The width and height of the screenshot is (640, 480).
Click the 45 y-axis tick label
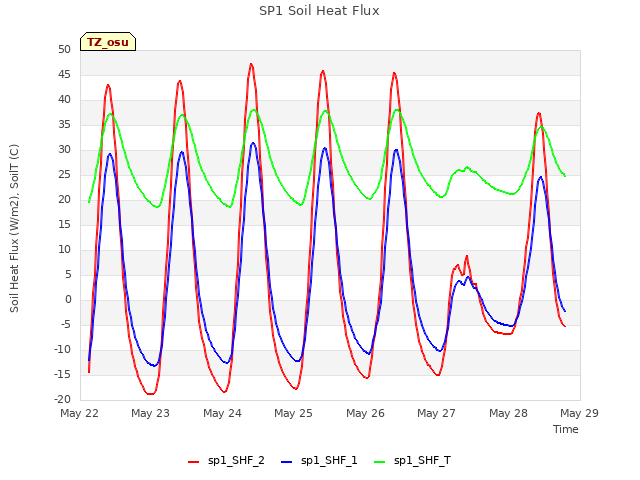[x=64, y=75]
